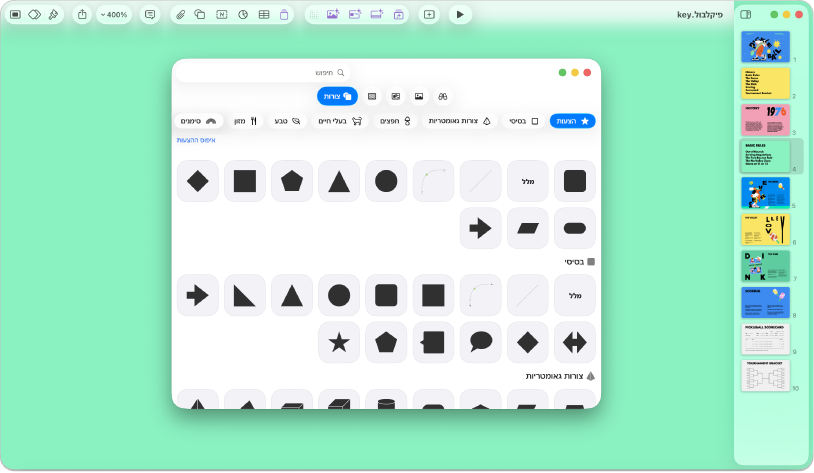The image size is (814, 473).
Task: Open the share icon in toolbar
Action: point(82,15)
